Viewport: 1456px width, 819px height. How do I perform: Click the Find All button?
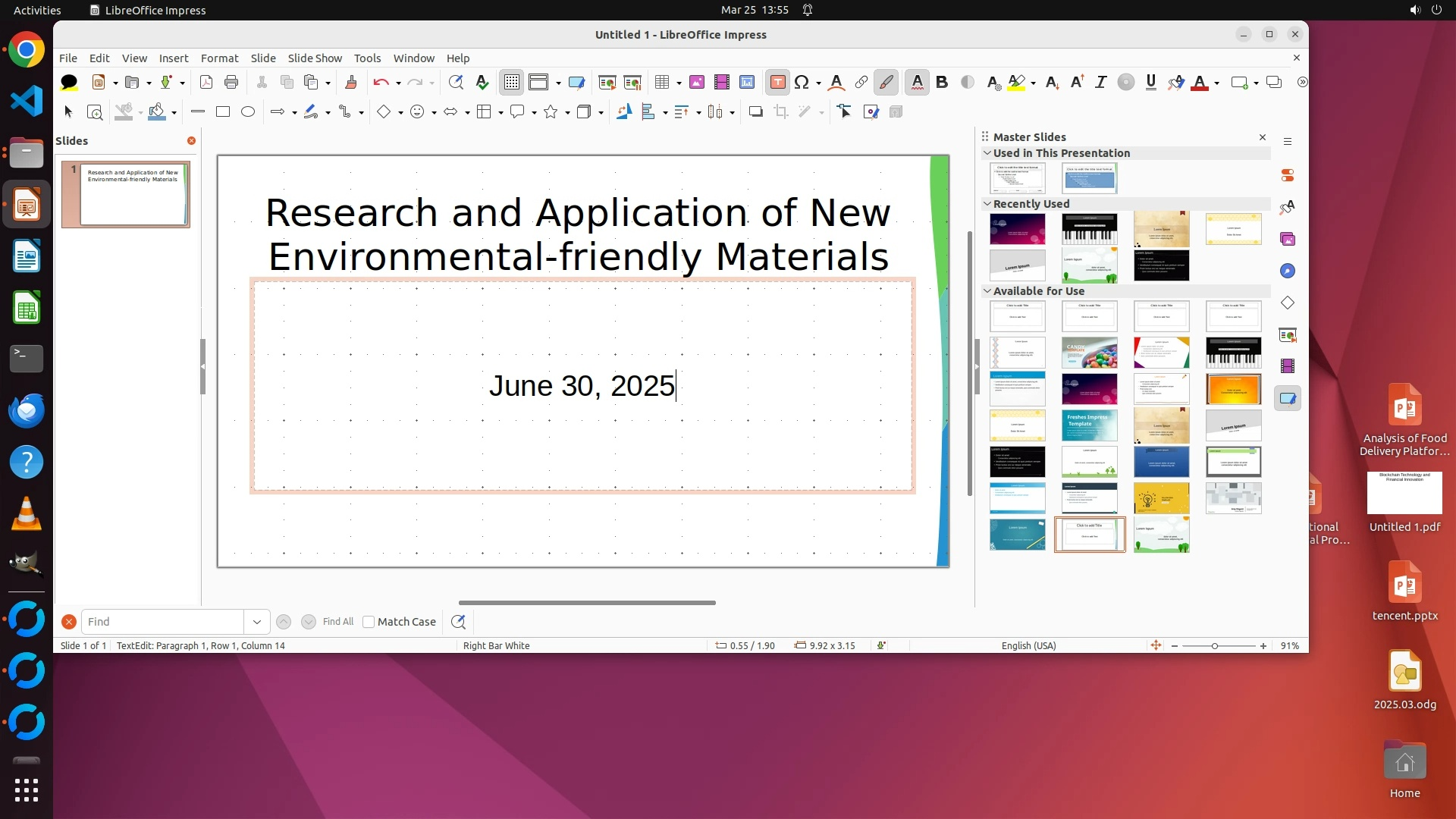point(337,622)
